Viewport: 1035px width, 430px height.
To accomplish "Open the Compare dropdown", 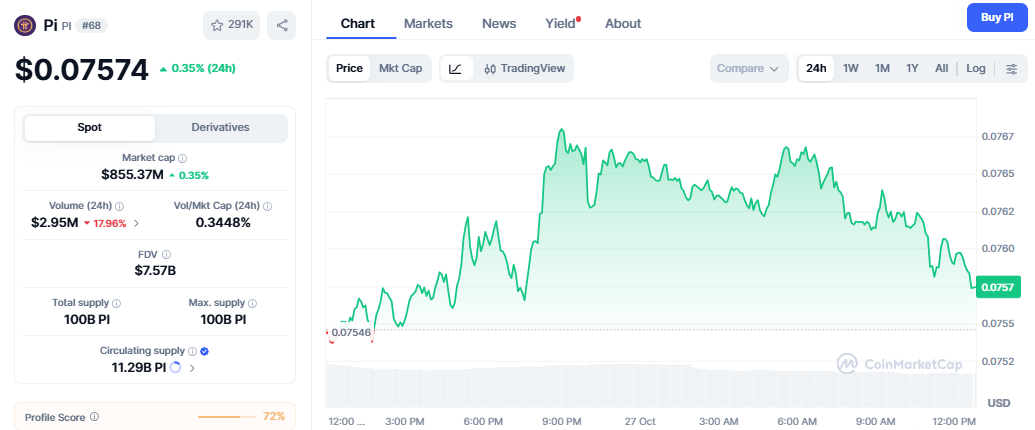I will (x=749, y=69).
